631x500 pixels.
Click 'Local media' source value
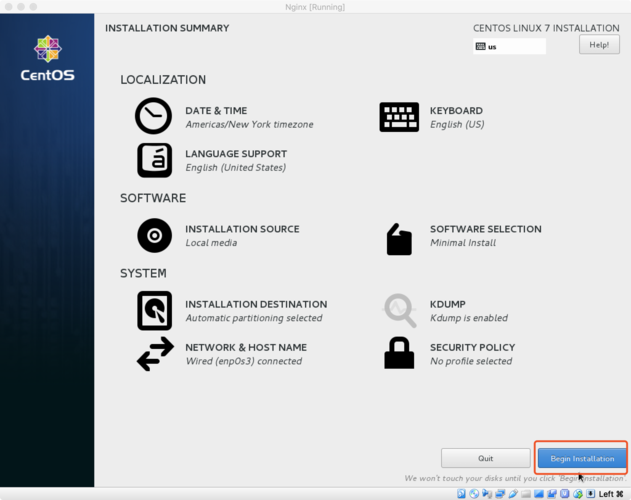pyautogui.click(x=211, y=243)
